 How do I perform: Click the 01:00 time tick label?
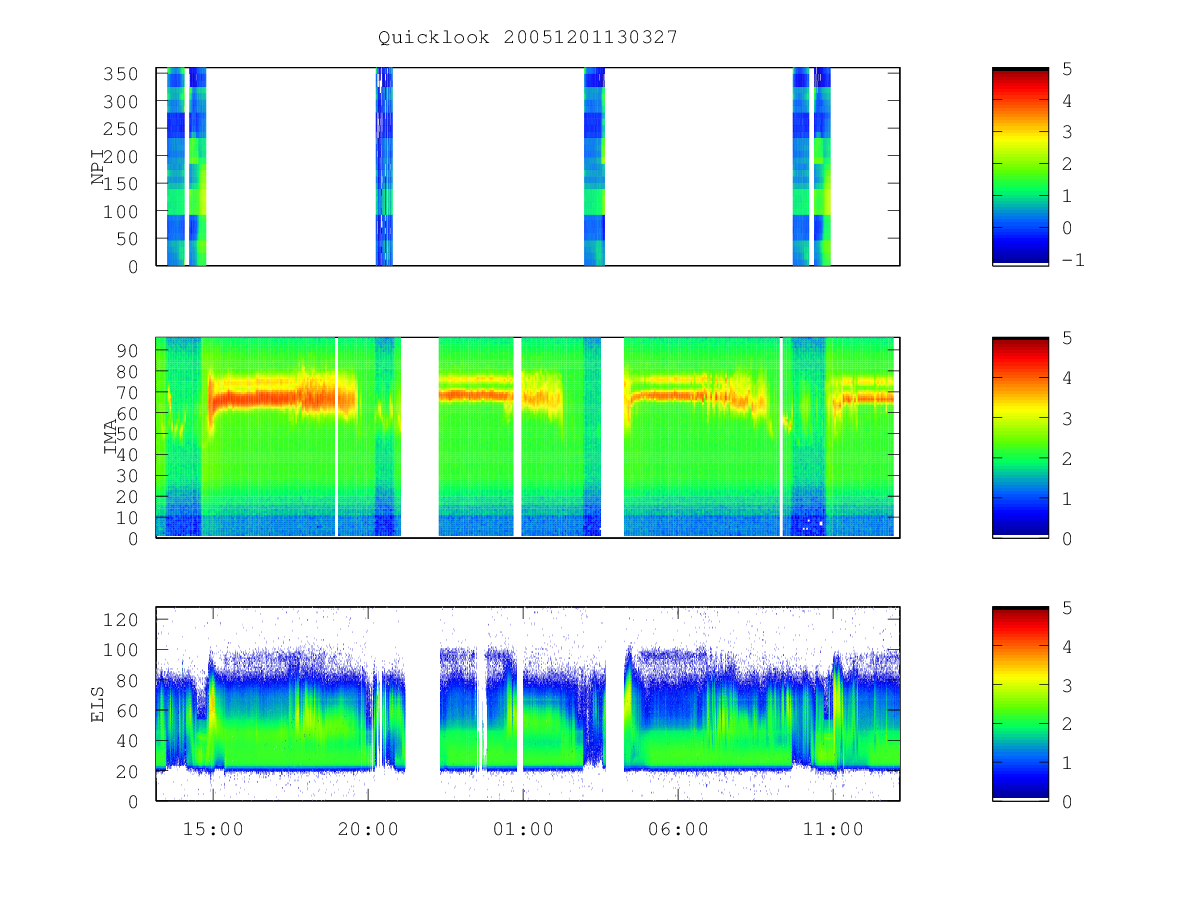point(523,829)
